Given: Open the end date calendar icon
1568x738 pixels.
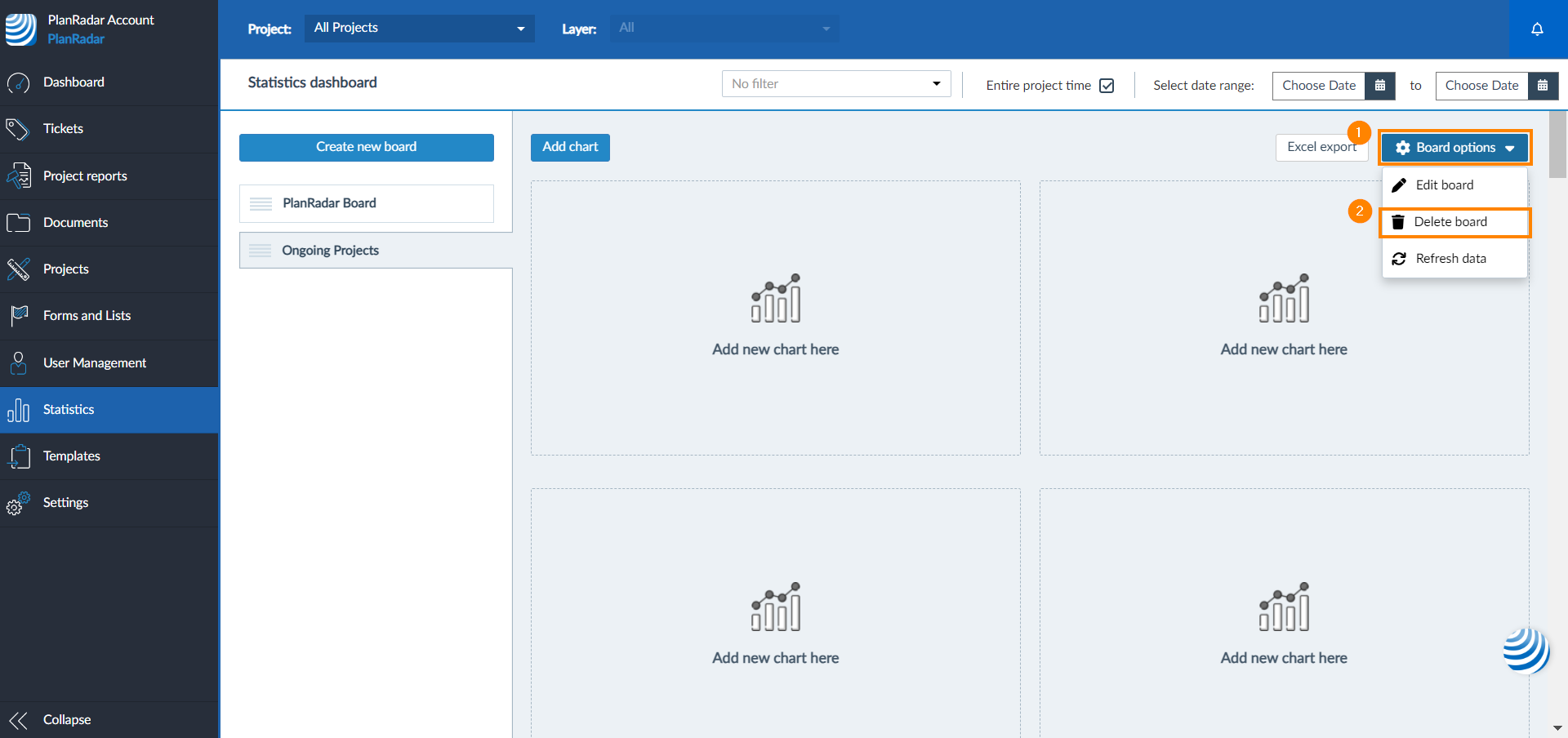Looking at the screenshot, I should pyautogui.click(x=1542, y=86).
